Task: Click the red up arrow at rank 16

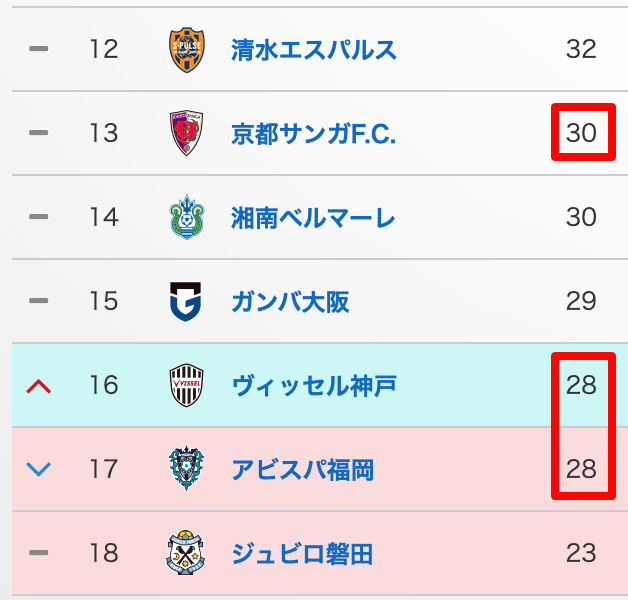Action: 39,386
